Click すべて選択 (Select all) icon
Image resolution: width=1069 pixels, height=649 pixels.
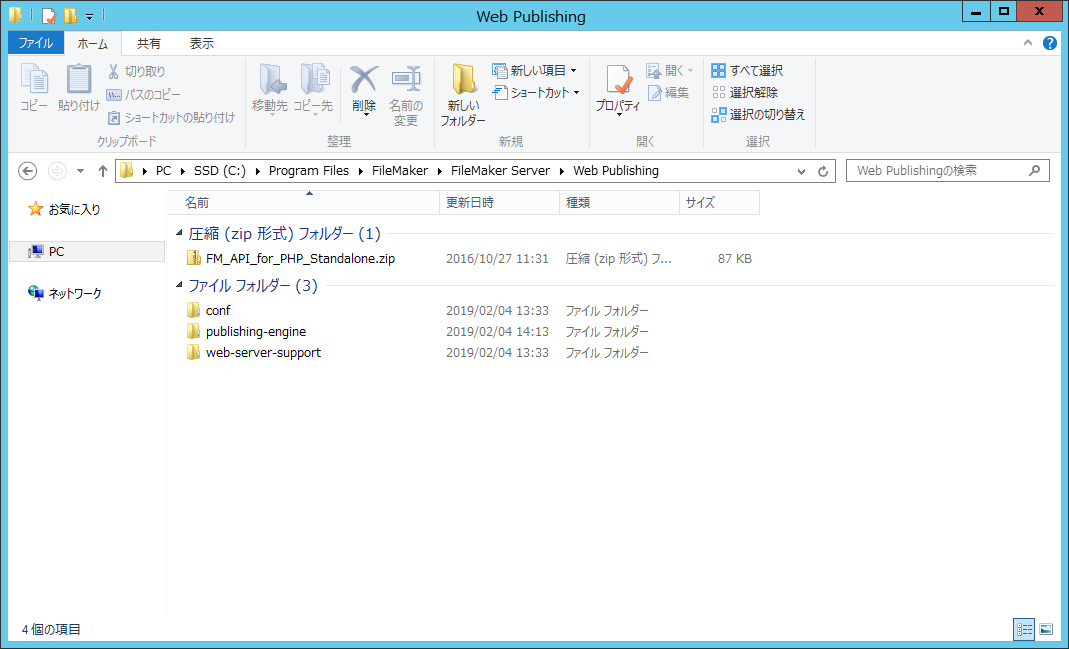[x=719, y=70]
